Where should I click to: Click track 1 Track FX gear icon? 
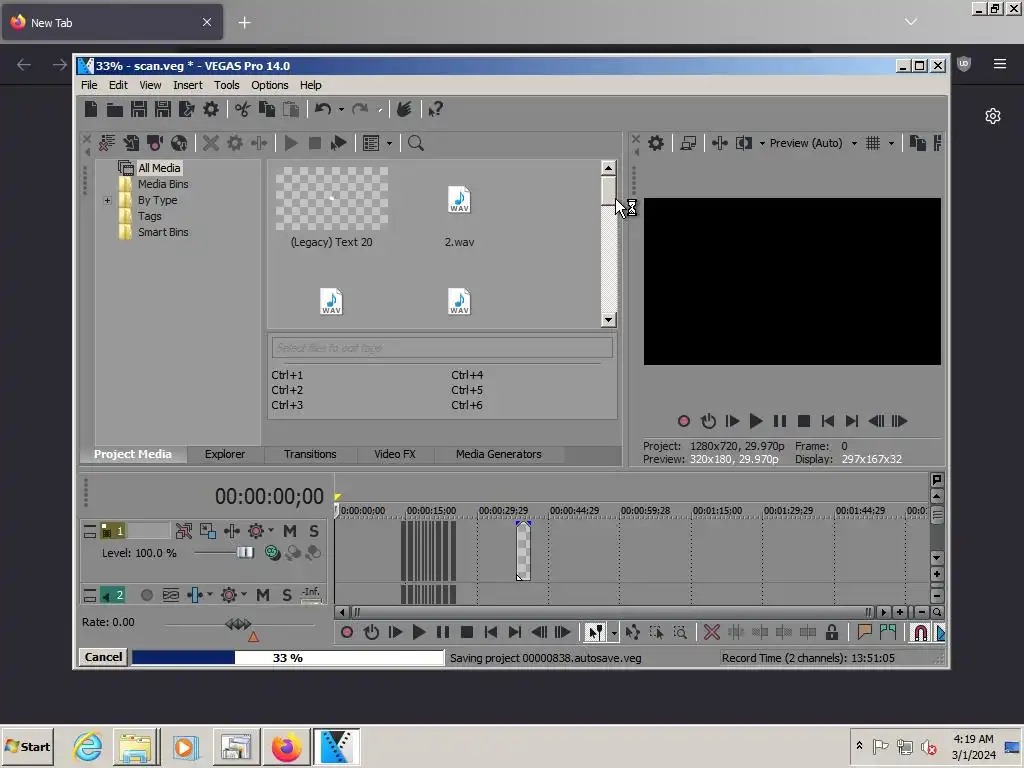(x=256, y=531)
